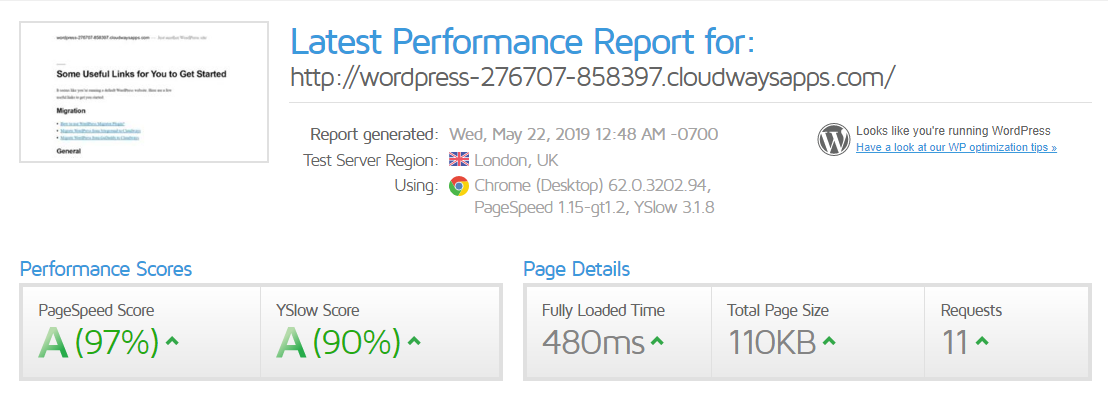Click the arrow next to 11 requests
This screenshot has height=395, width=1108.
pyautogui.click(x=982, y=341)
